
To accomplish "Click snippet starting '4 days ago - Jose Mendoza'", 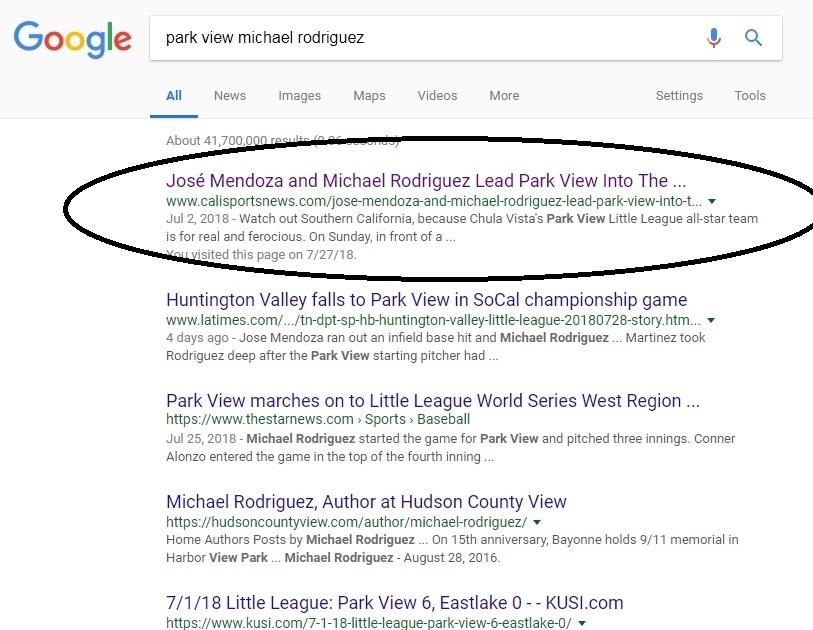I will point(436,346).
